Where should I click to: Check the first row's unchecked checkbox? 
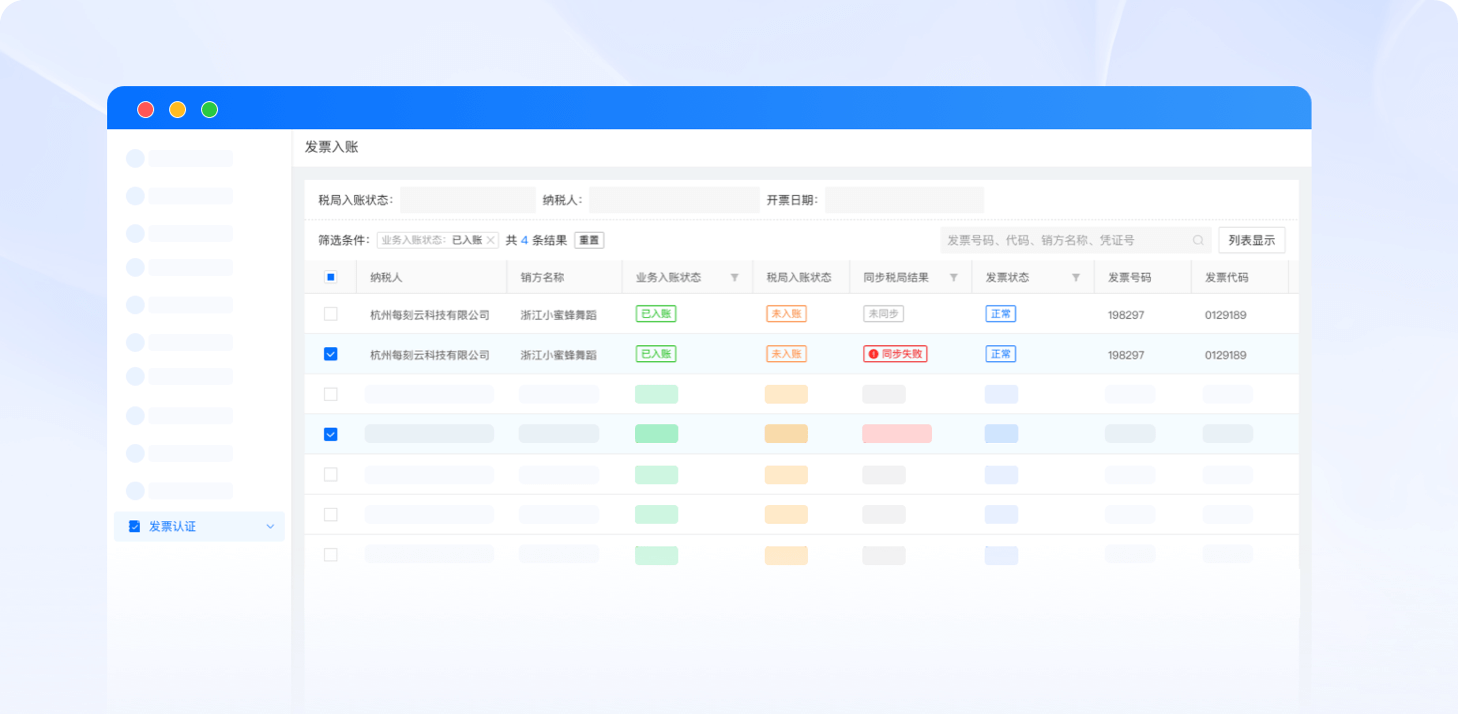pyautogui.click(x=331, y=314)
